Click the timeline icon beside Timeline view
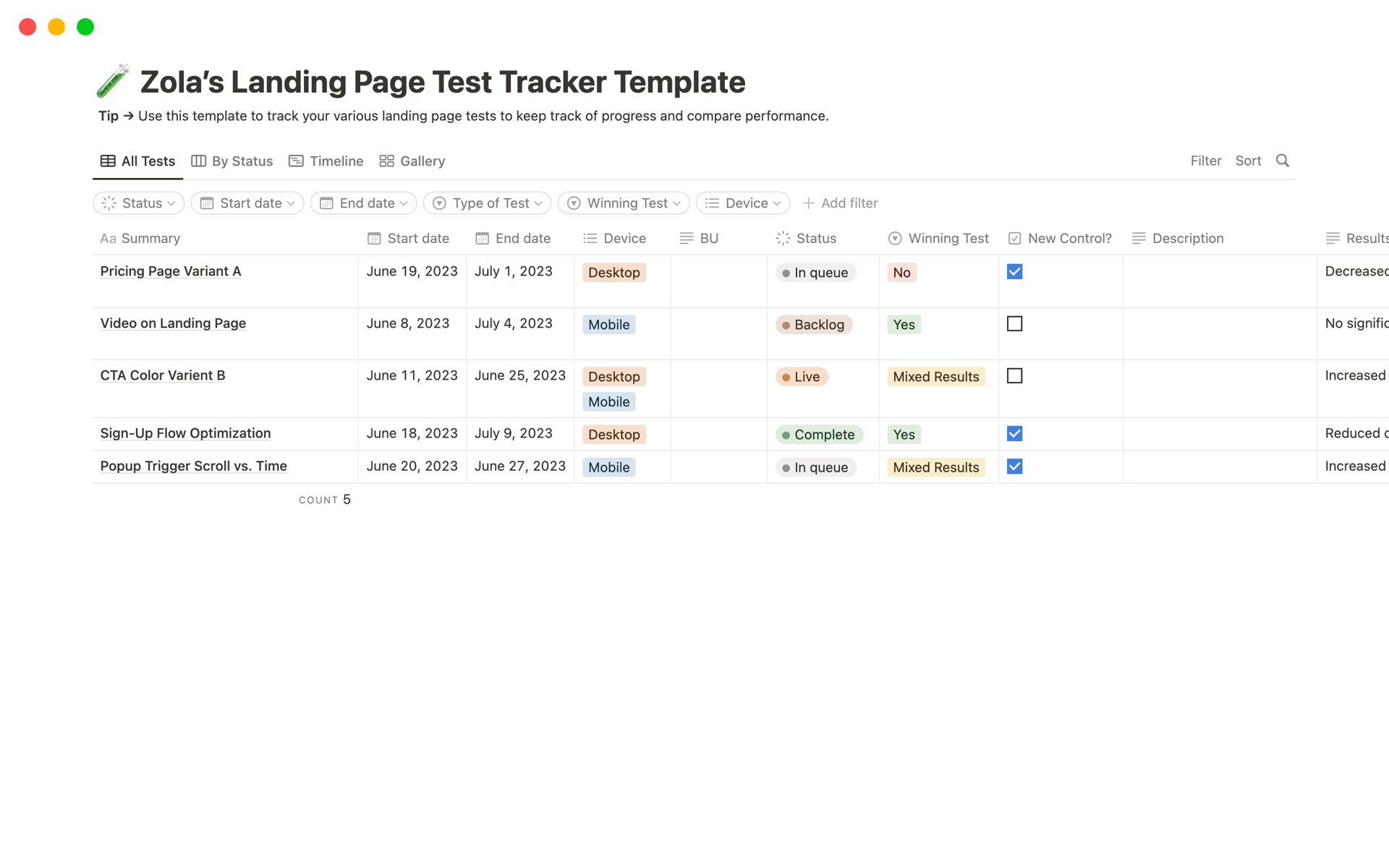Screen dimensions: 1389x868 click(x=295, y=161)
